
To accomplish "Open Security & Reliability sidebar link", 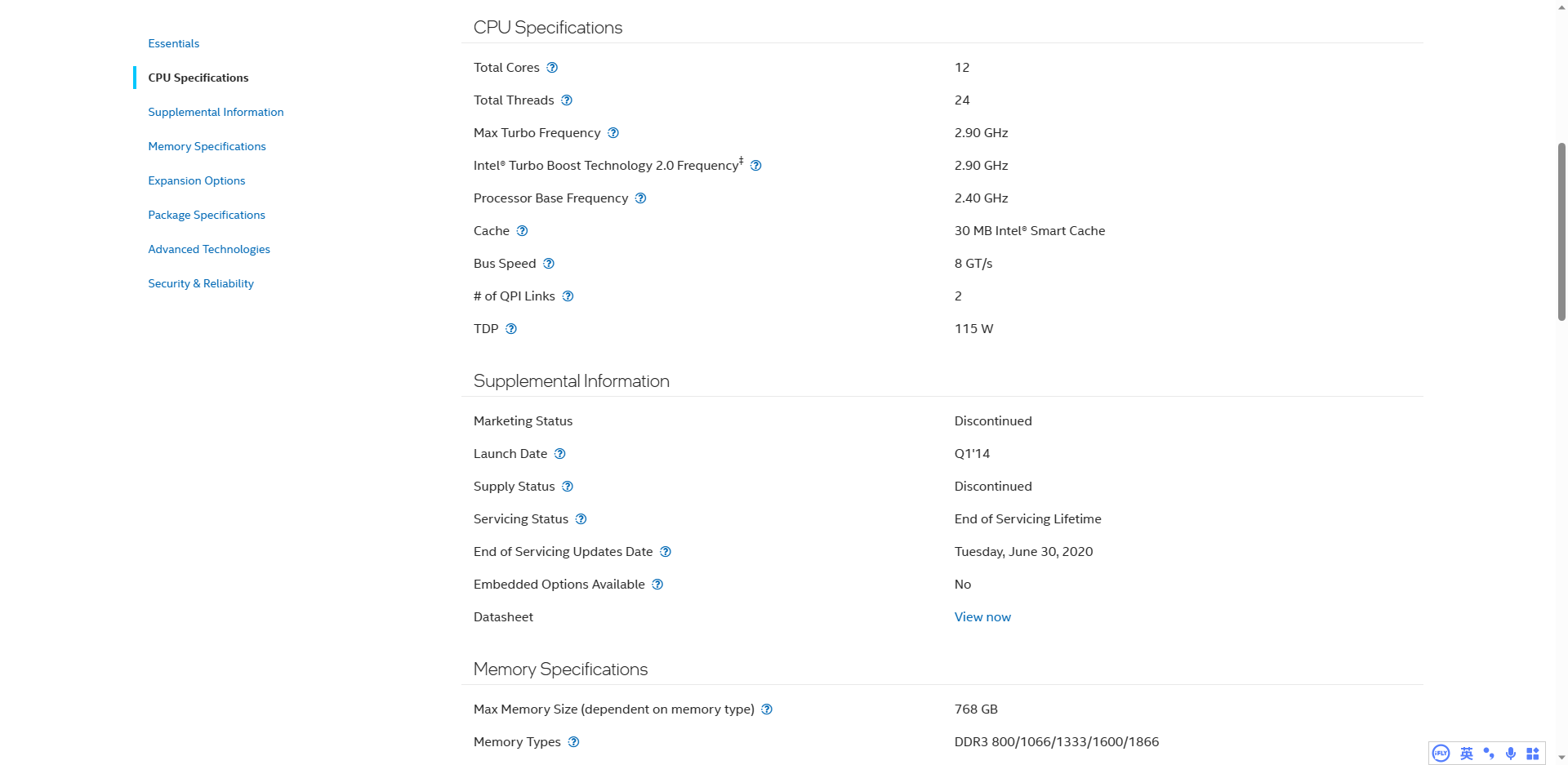I will [x=201, y=283].
